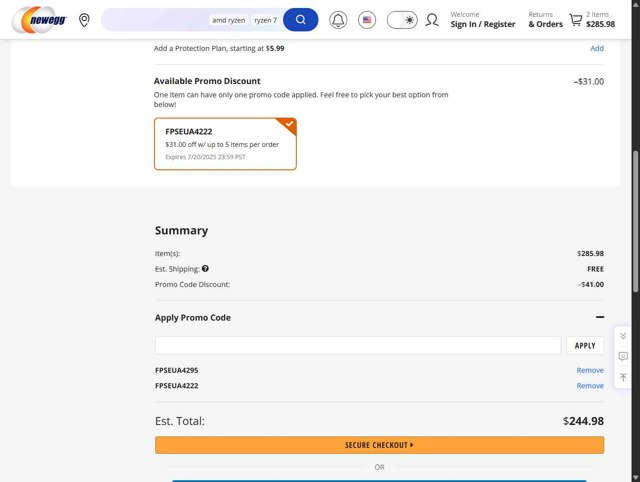Collapse the floating side panel chevrons
Screen dimensions: 640x482
click(623, 336)
